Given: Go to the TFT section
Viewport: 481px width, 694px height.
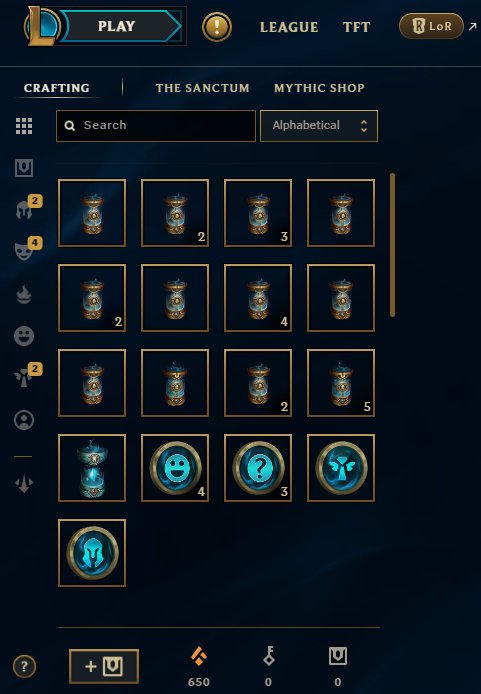Looking at the screenshot, I should (356, 27).
